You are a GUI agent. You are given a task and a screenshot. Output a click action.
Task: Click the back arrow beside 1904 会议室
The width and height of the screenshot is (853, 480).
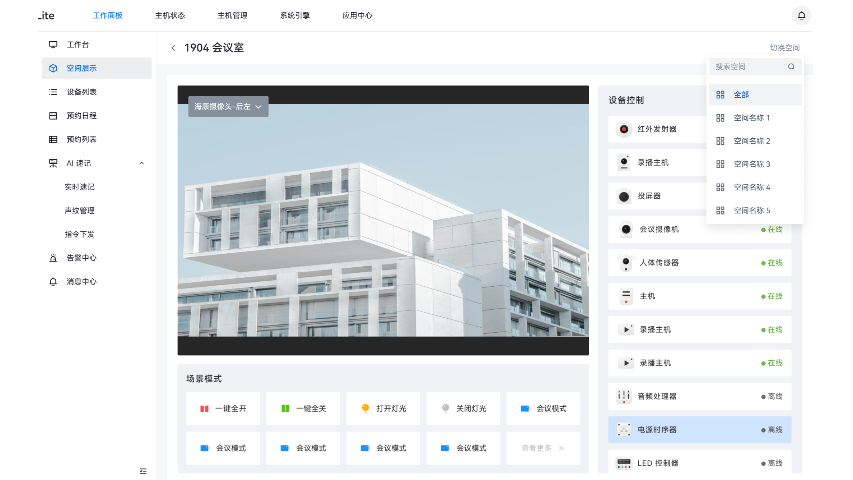point(174,48)
